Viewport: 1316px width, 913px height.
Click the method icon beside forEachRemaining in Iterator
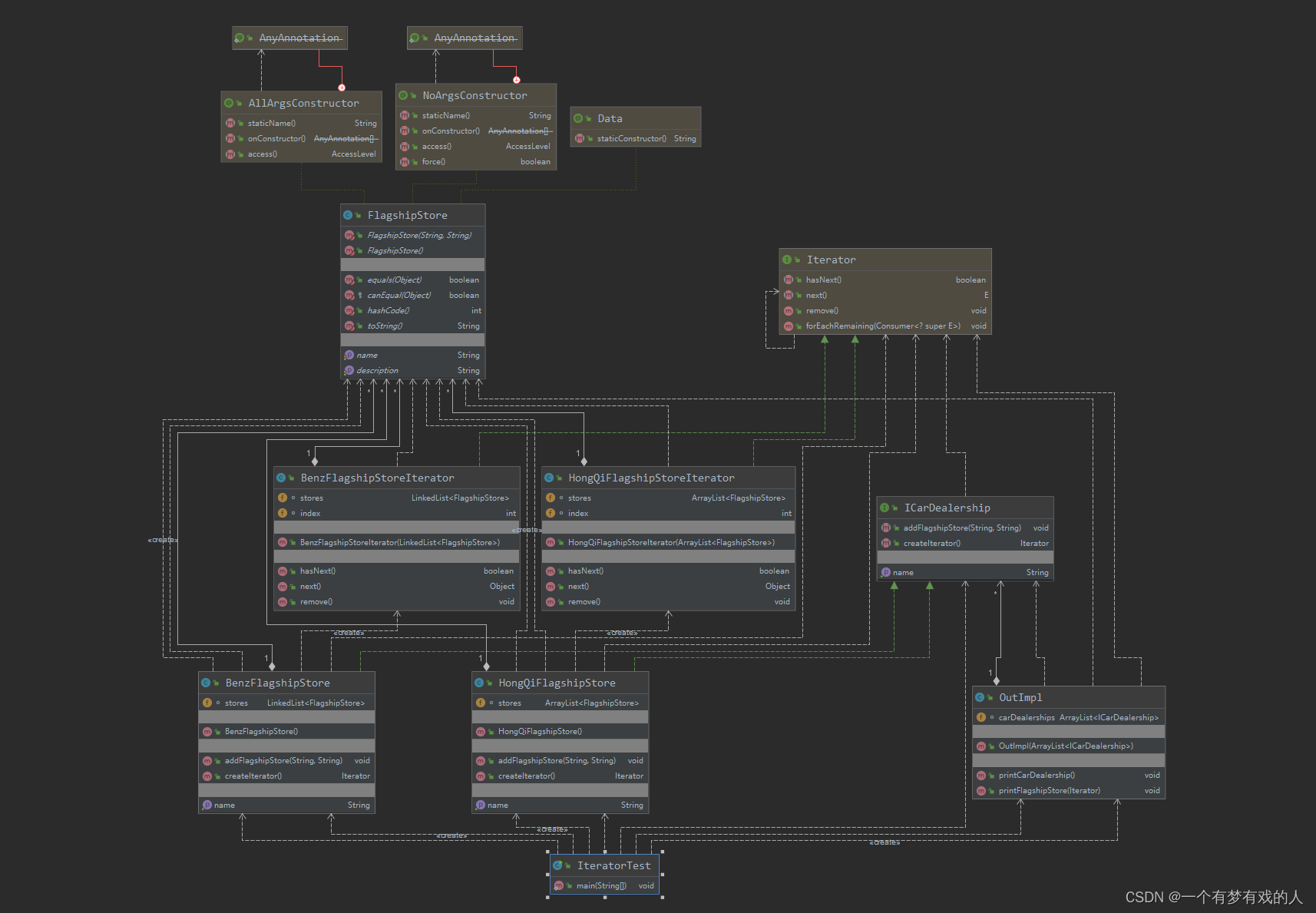coord(788,326)
